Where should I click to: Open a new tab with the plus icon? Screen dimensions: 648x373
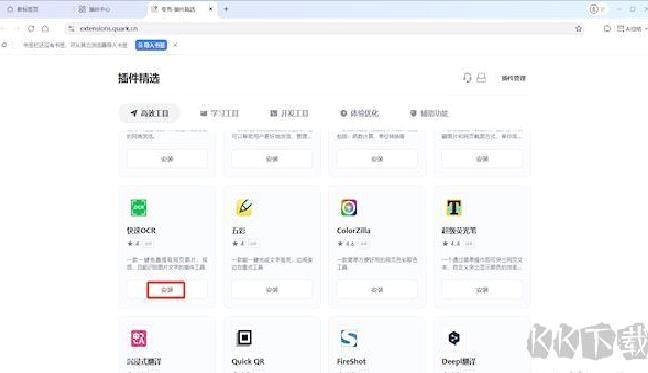(226, 9)
